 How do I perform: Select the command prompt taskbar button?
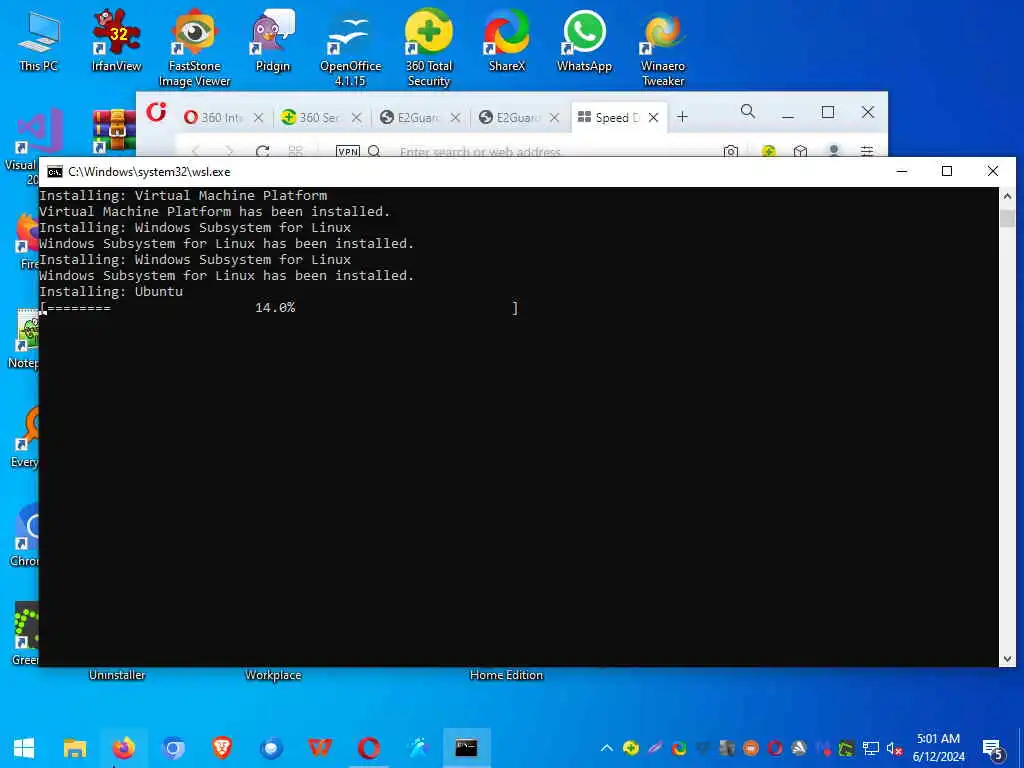tap(466, 748)
